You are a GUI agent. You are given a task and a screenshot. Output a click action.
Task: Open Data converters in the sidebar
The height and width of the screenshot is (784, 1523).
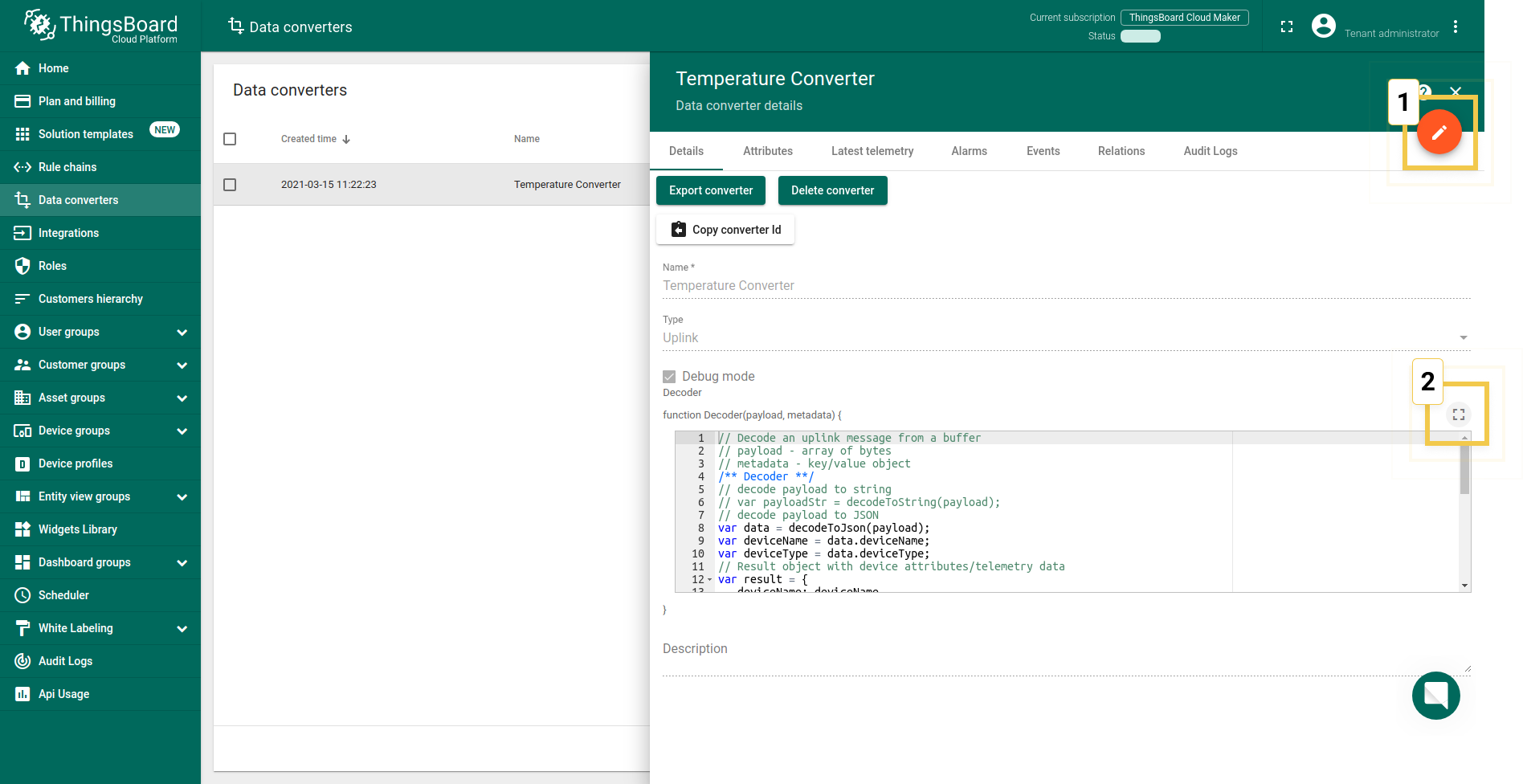click(100, 200)
